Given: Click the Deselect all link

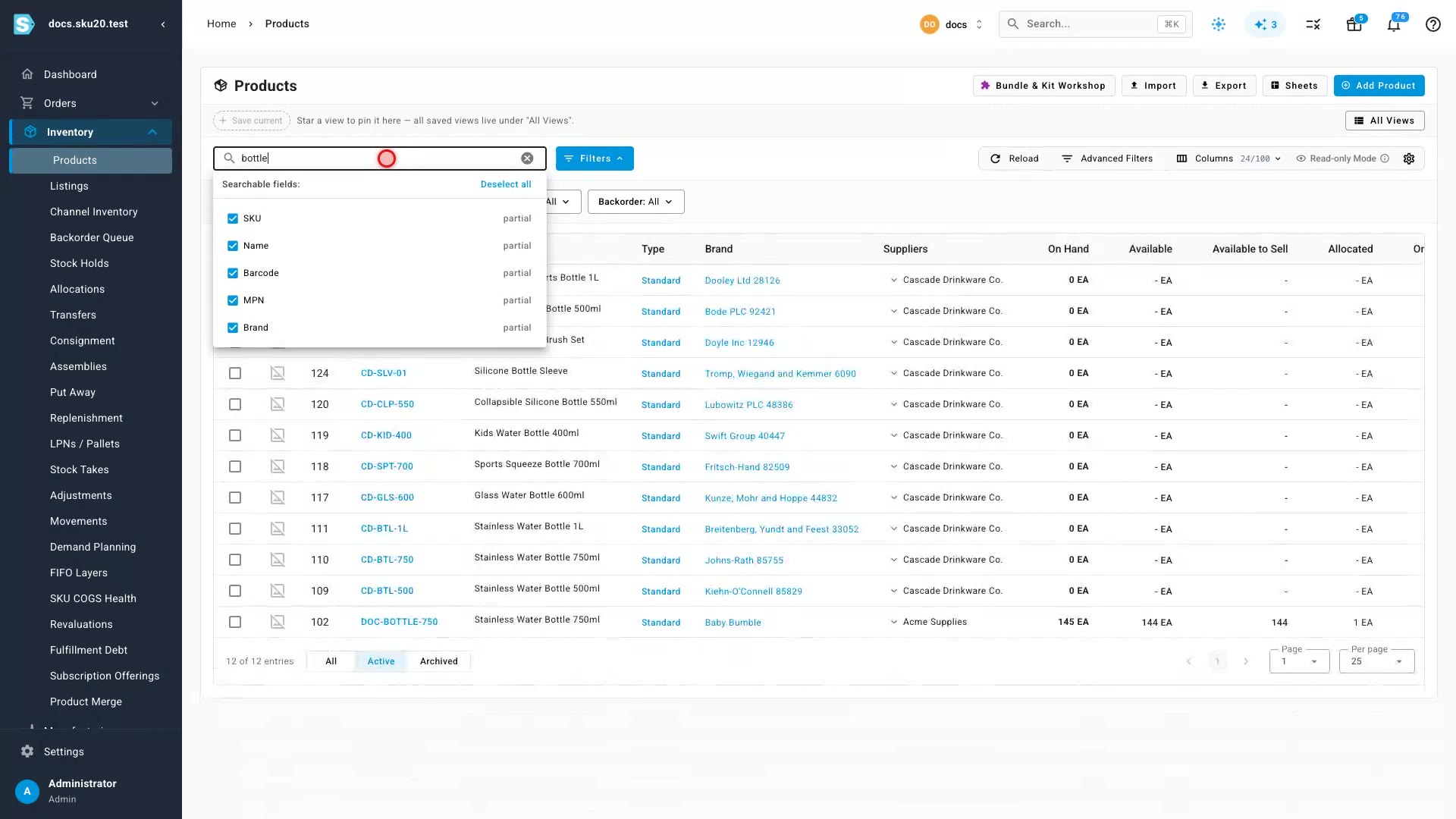Looking at the screenshot, I should click(506, 184).
